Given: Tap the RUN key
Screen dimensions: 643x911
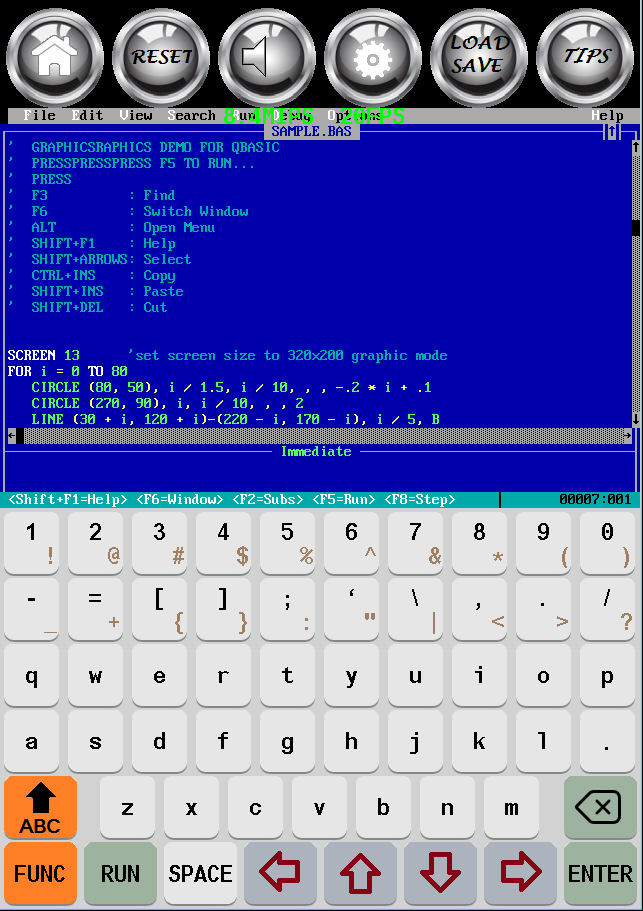Looking at the screenshot, I should (120, 873).
